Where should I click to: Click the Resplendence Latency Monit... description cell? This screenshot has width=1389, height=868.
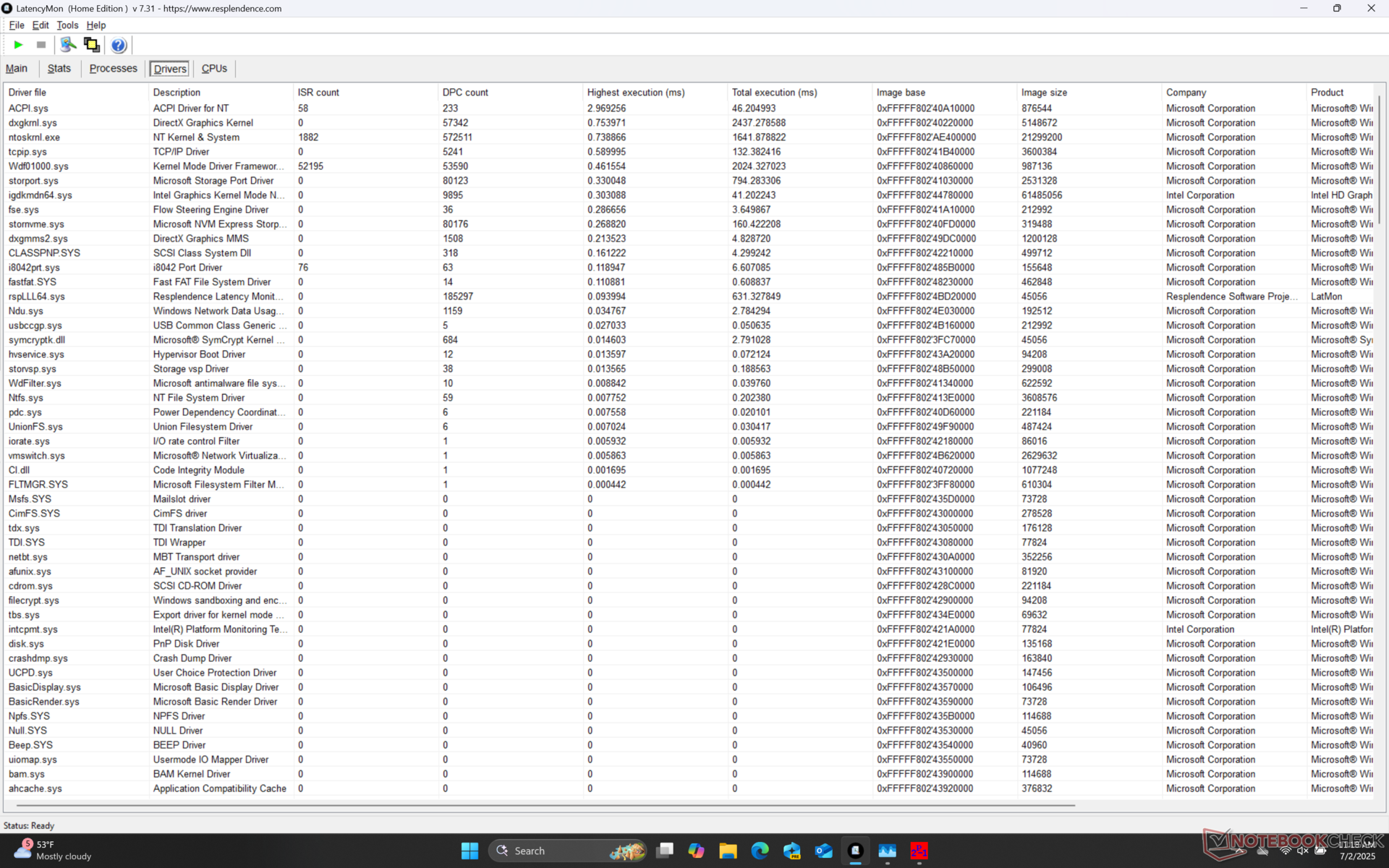[x=218, y=297]
